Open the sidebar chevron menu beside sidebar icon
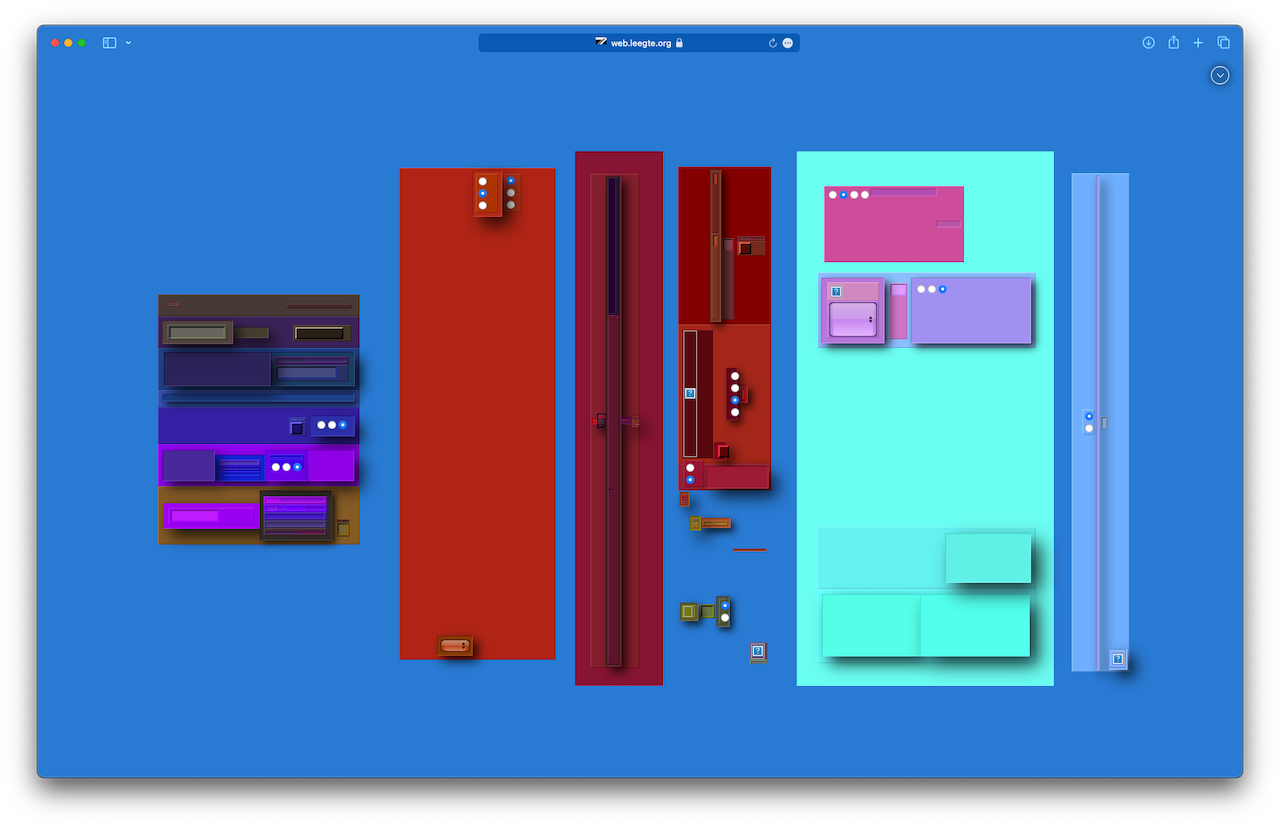The image size is (1280, 827). tap(128, 43)
